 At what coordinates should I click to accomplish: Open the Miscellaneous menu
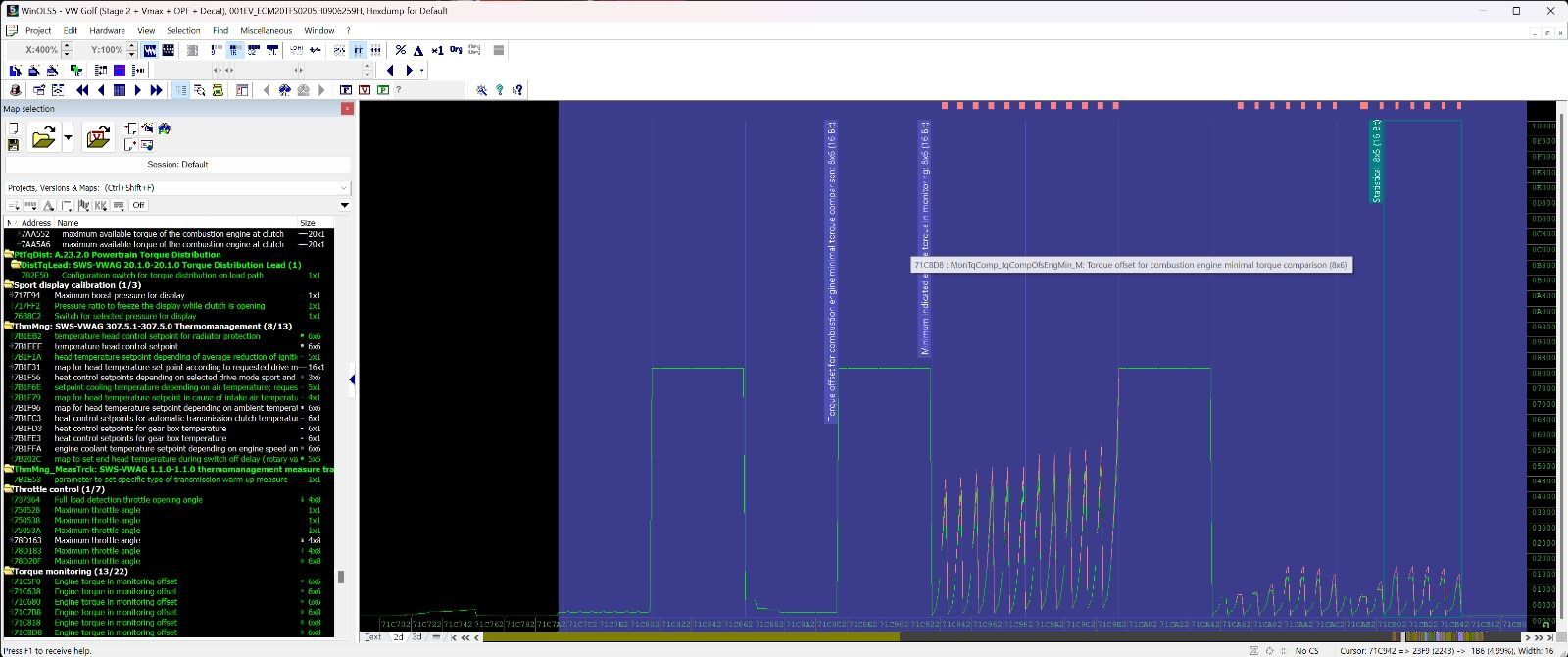[x=267, y=30]
